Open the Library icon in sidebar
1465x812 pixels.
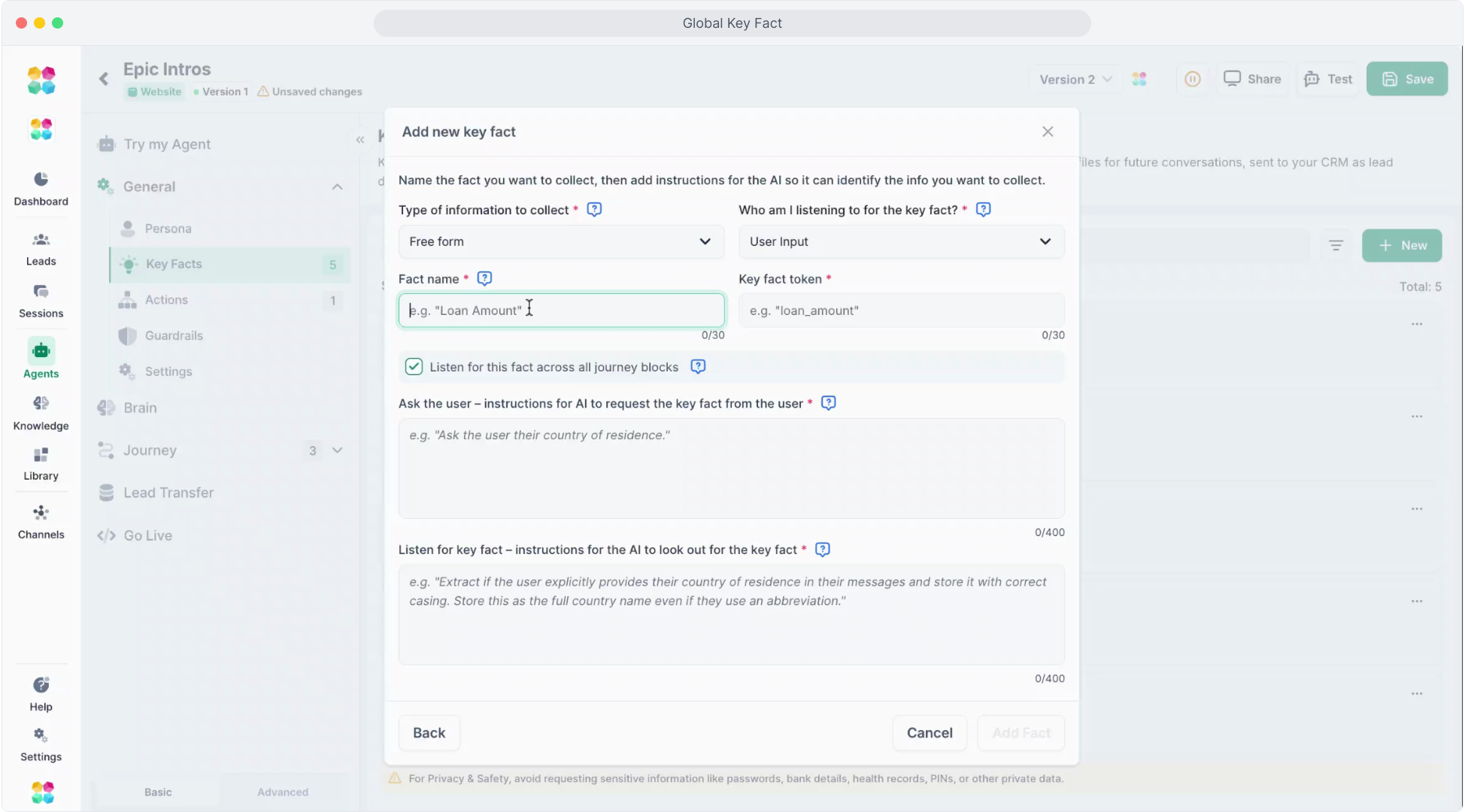(x=41, y=456)
